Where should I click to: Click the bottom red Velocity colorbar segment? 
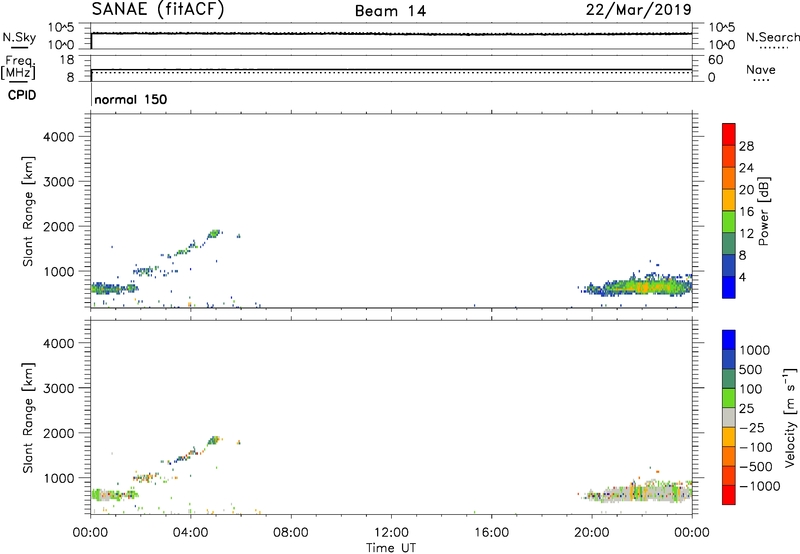coord(729,495)
